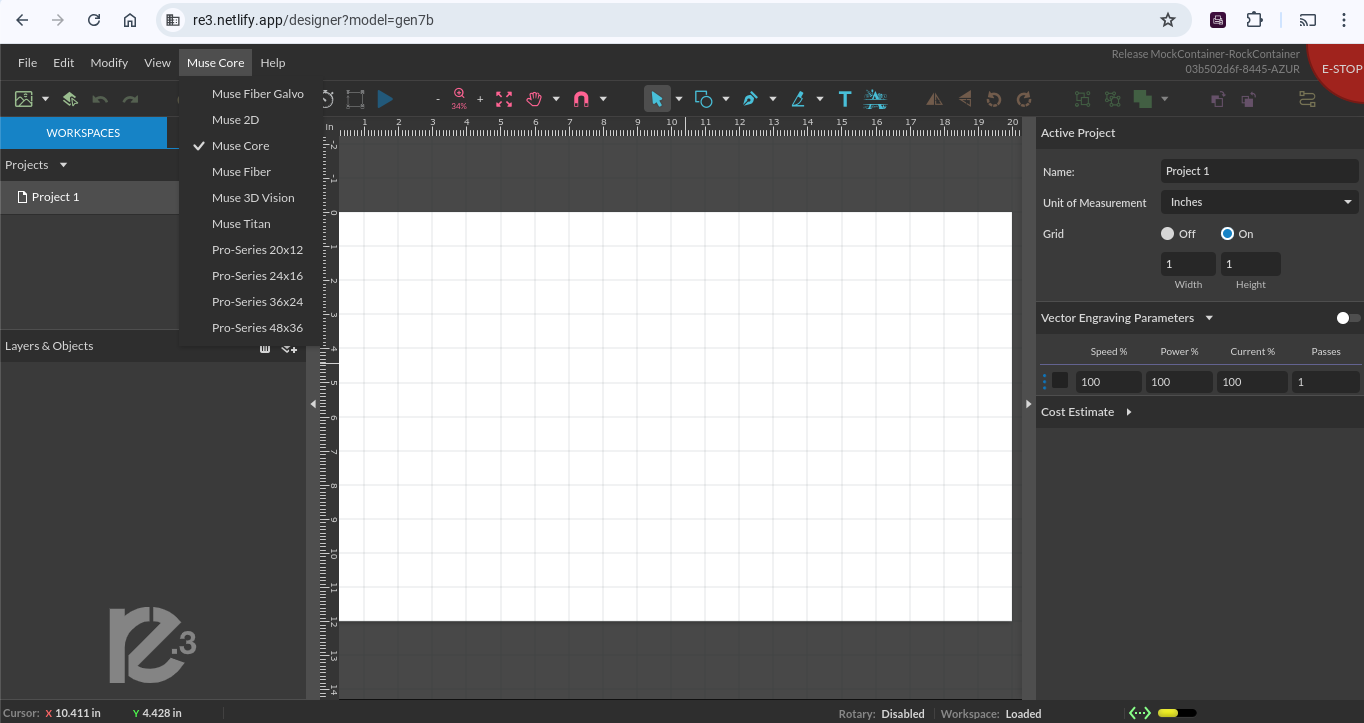This screenshot has height=723, width=1364.
Task: Open the pen tool dropdown arrow
Action: (773, 99)
